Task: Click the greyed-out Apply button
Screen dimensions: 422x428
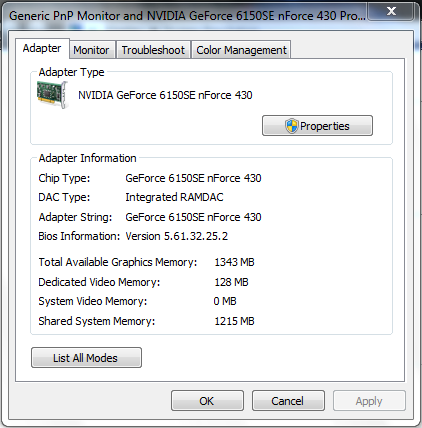Action: click(369, 401)
